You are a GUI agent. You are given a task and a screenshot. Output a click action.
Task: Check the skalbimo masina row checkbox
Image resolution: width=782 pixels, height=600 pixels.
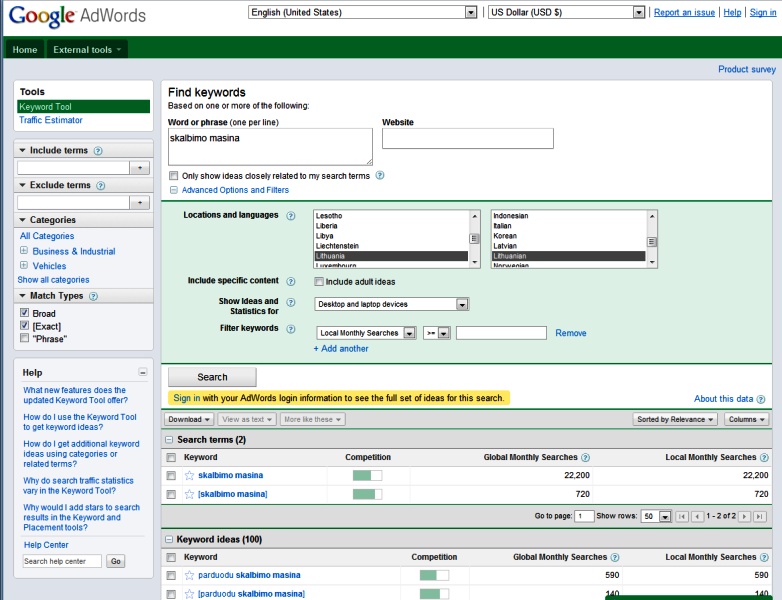pos(171,476)
